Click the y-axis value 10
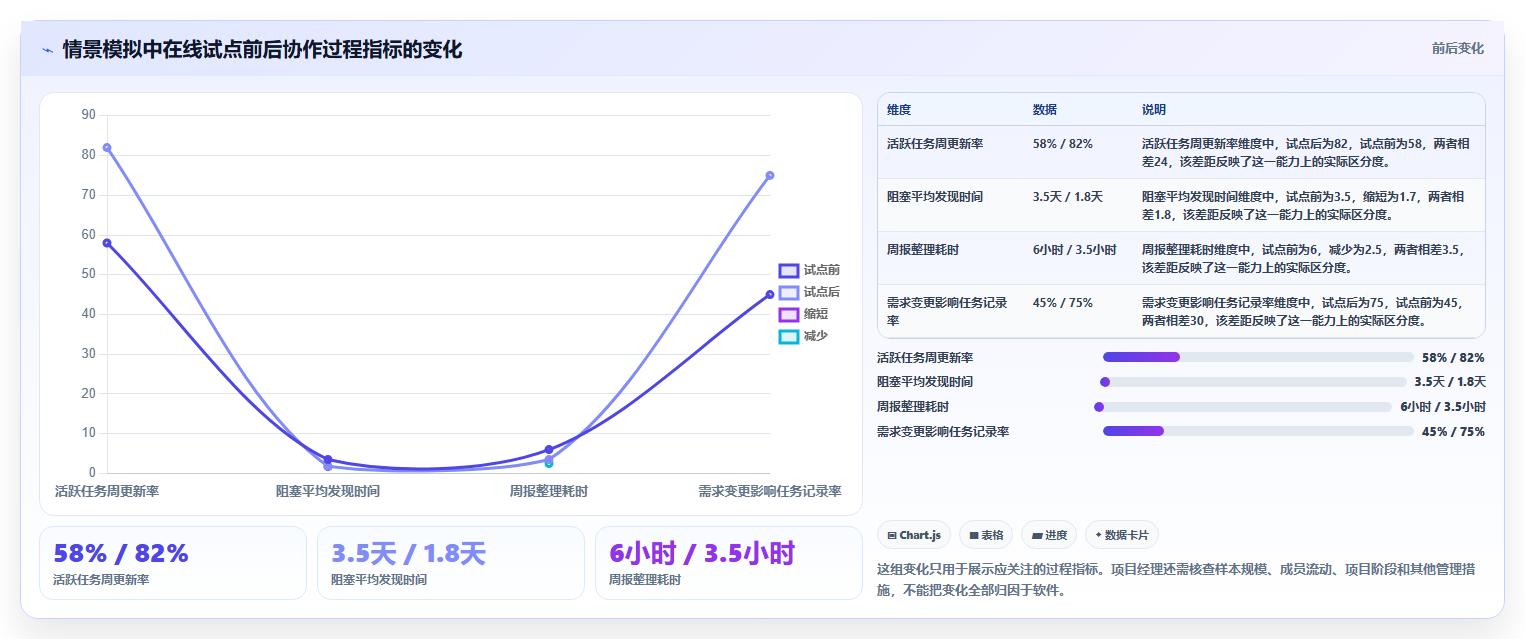The width and height of the screenshot is (1525, 639). click(x=89, y=433)
